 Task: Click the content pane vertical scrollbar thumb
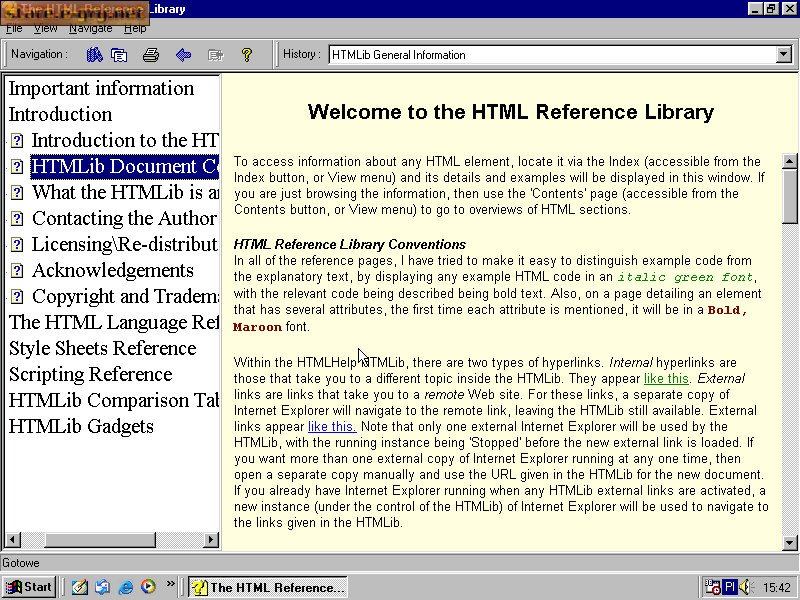coord(789,196)
